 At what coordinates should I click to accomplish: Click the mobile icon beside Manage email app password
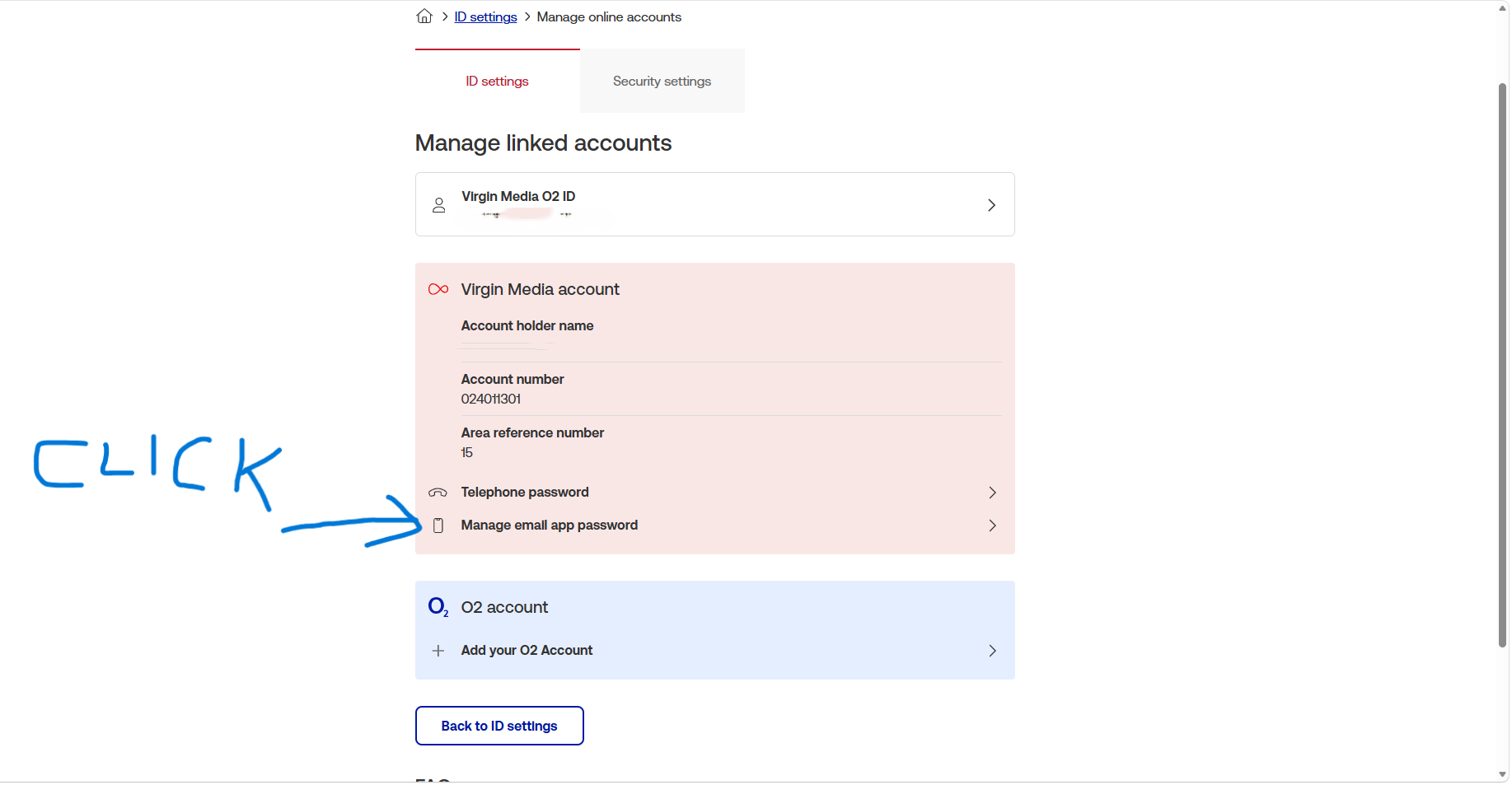(x=438, y=526)
